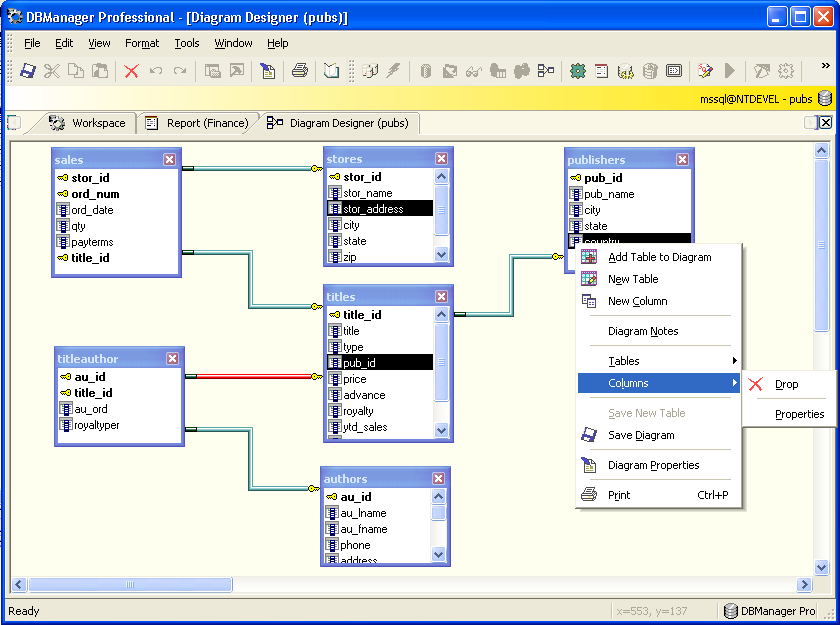Close the titles table box

(441, 297)
